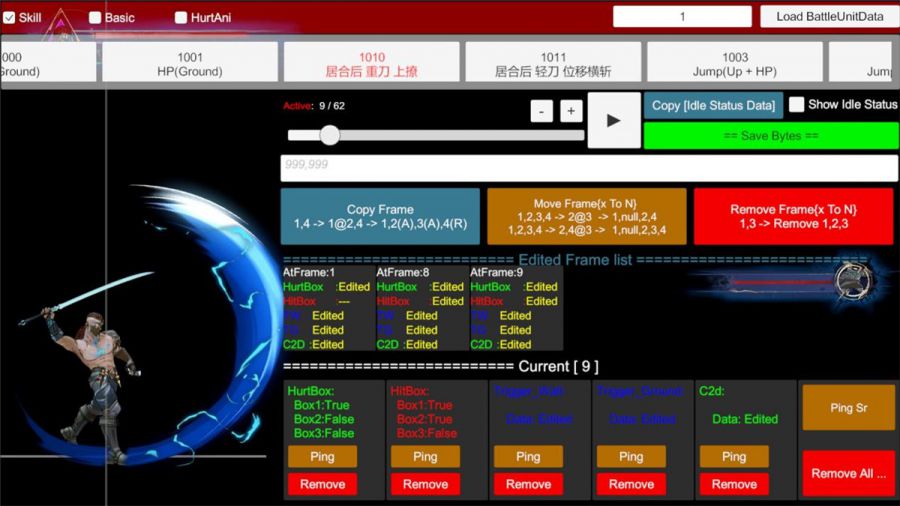Click Copy [Idle Status Data] button

713,106
